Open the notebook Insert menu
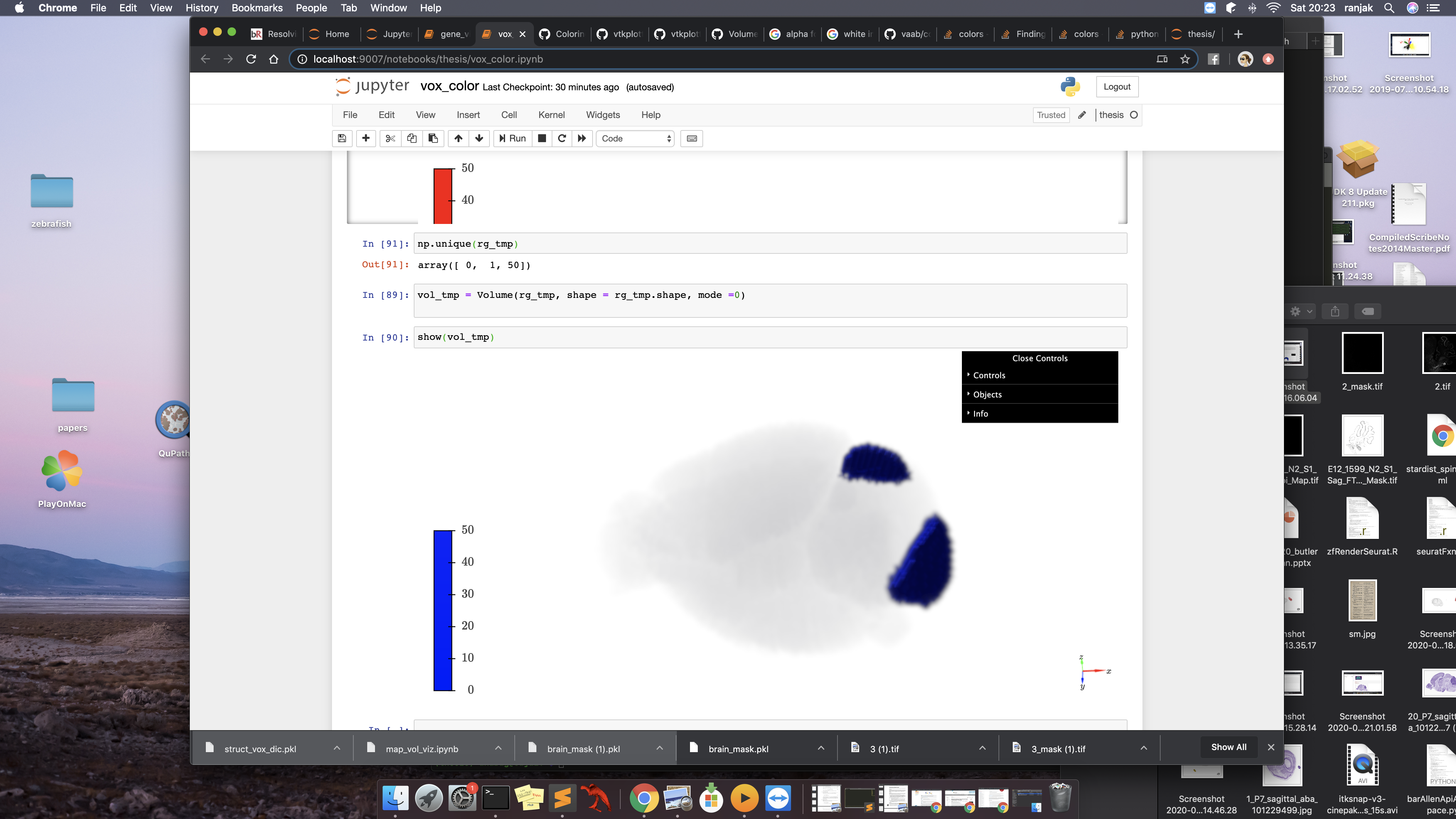 468,115
